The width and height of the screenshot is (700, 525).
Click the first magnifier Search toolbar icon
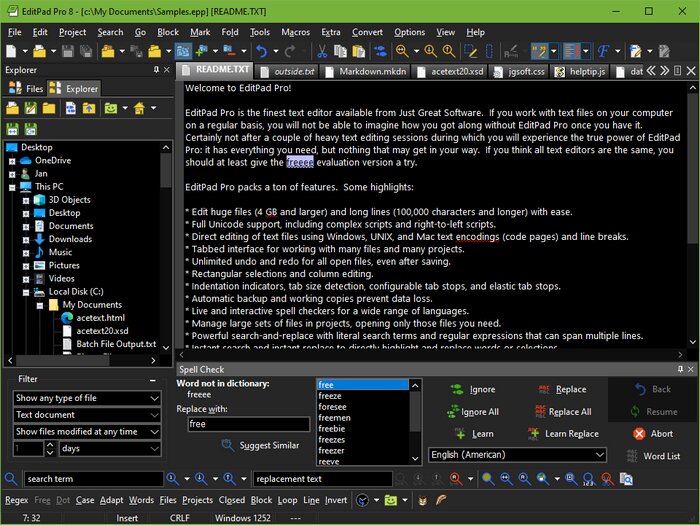402,51
